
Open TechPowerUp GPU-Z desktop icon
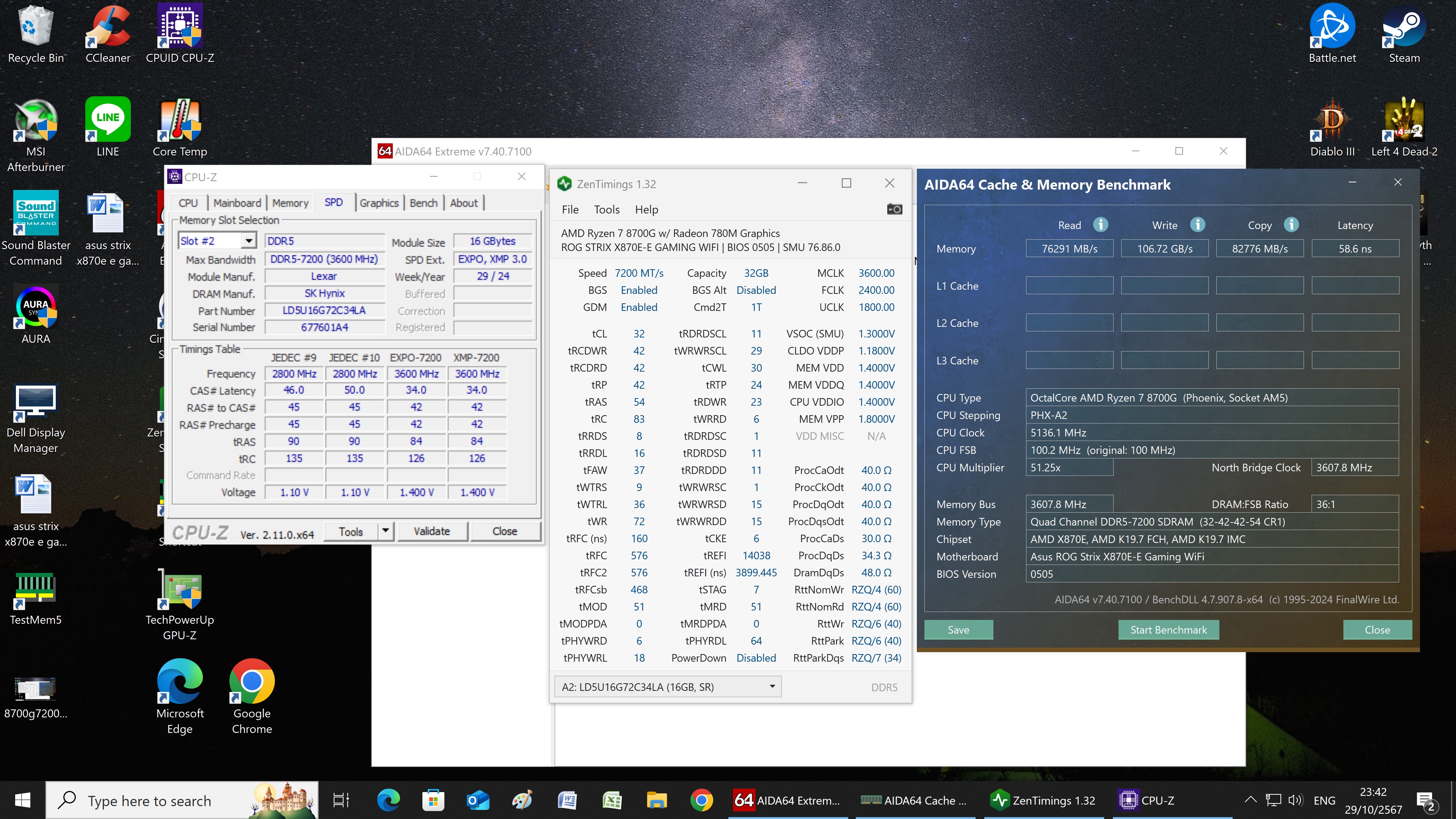(180, 605)
